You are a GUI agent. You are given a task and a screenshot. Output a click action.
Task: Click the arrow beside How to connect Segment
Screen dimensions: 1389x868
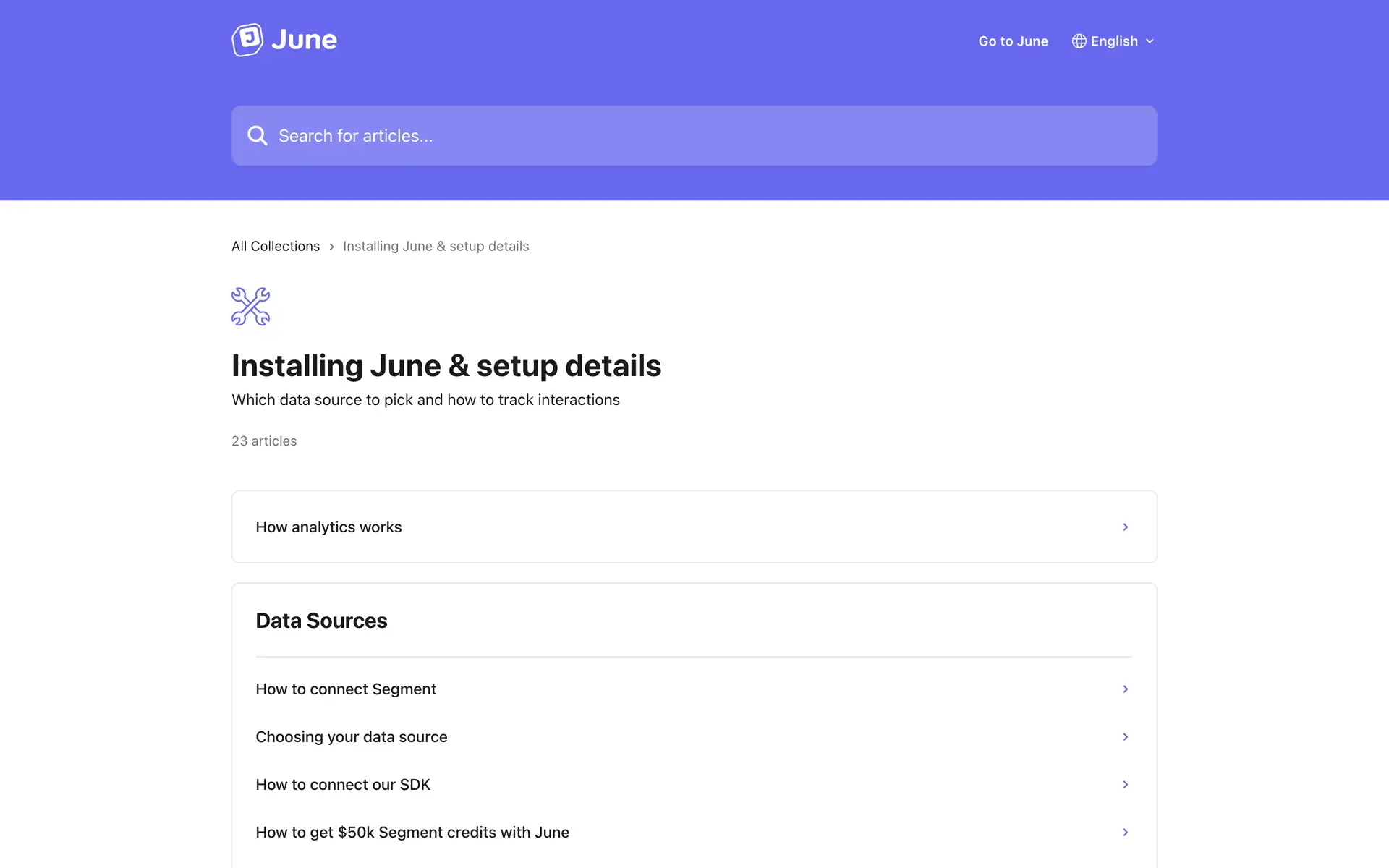pos(1125,689)
